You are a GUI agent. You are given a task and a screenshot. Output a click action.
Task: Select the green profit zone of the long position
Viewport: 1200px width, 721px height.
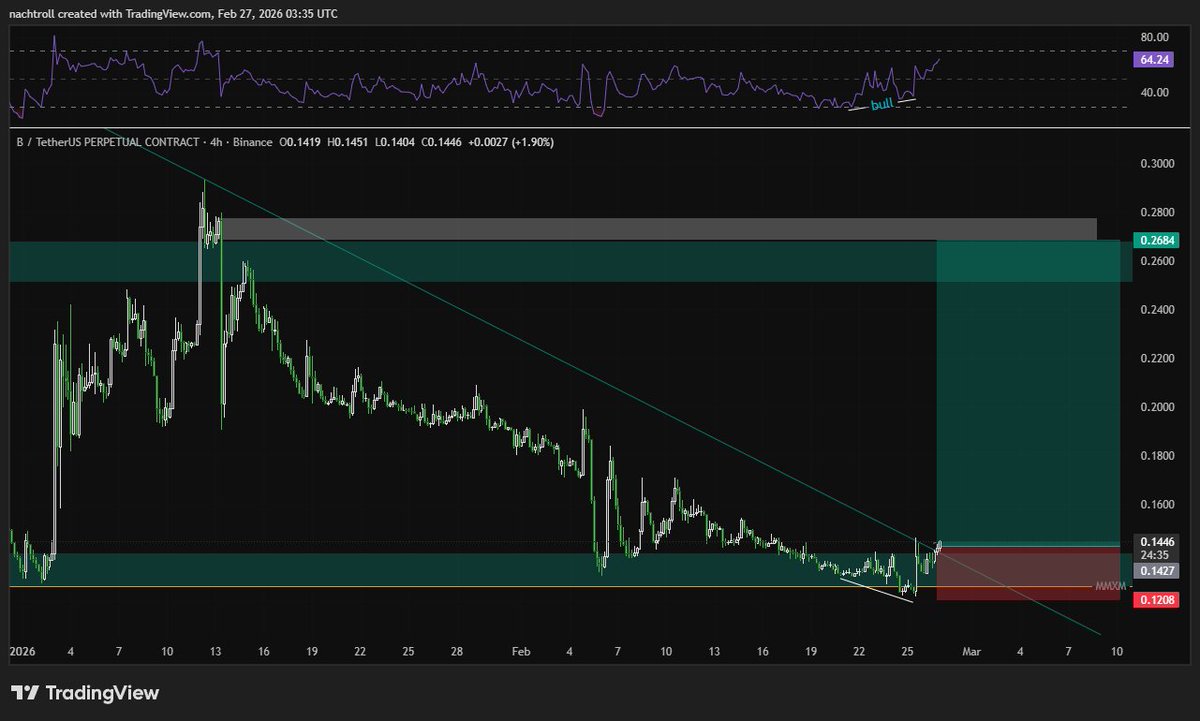point(1026,392)
